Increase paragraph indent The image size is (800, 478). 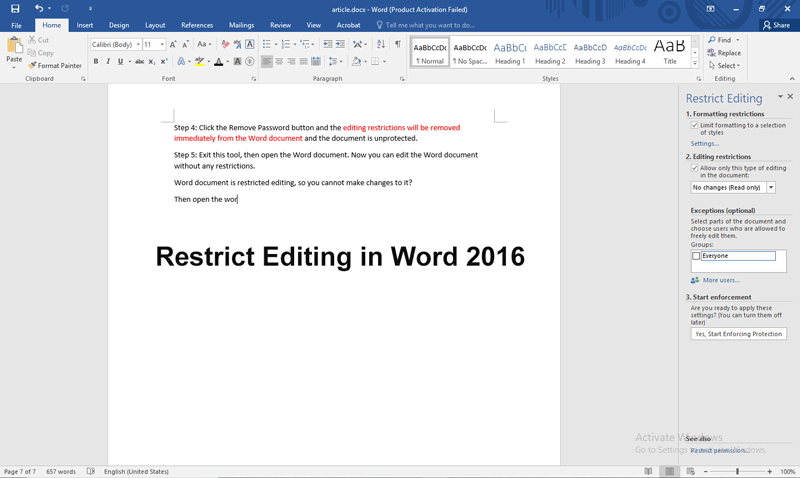pyautogui.click(x=340, y=44)
